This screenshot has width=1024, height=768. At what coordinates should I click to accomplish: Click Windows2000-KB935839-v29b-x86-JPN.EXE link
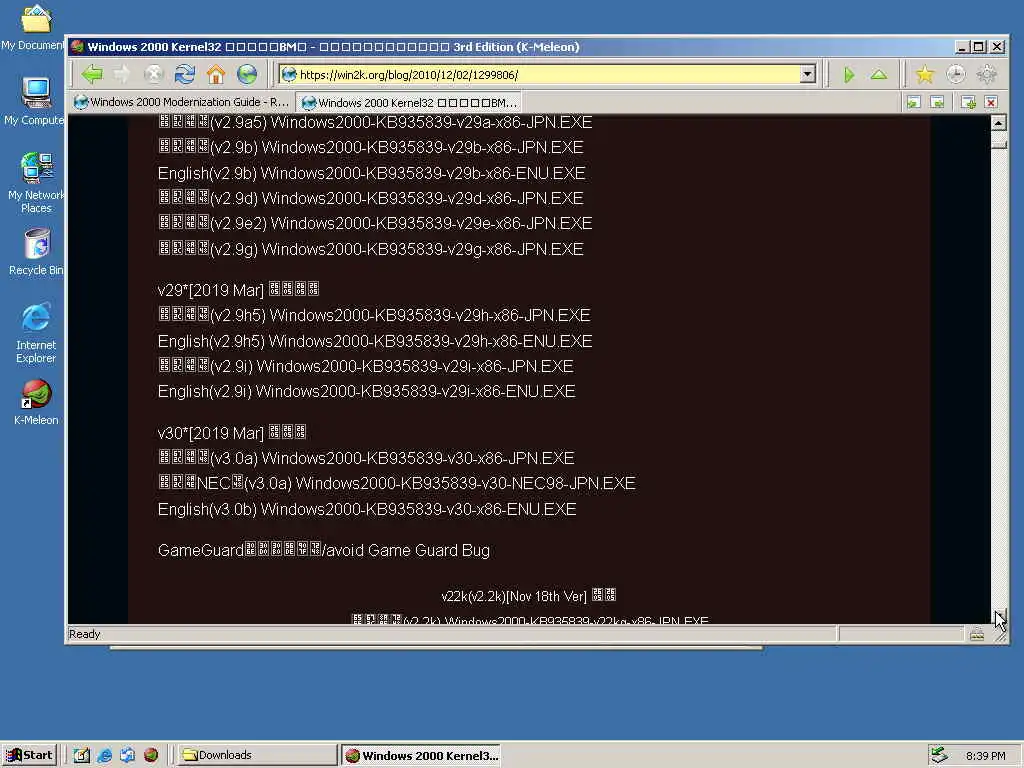coord(423,147)
